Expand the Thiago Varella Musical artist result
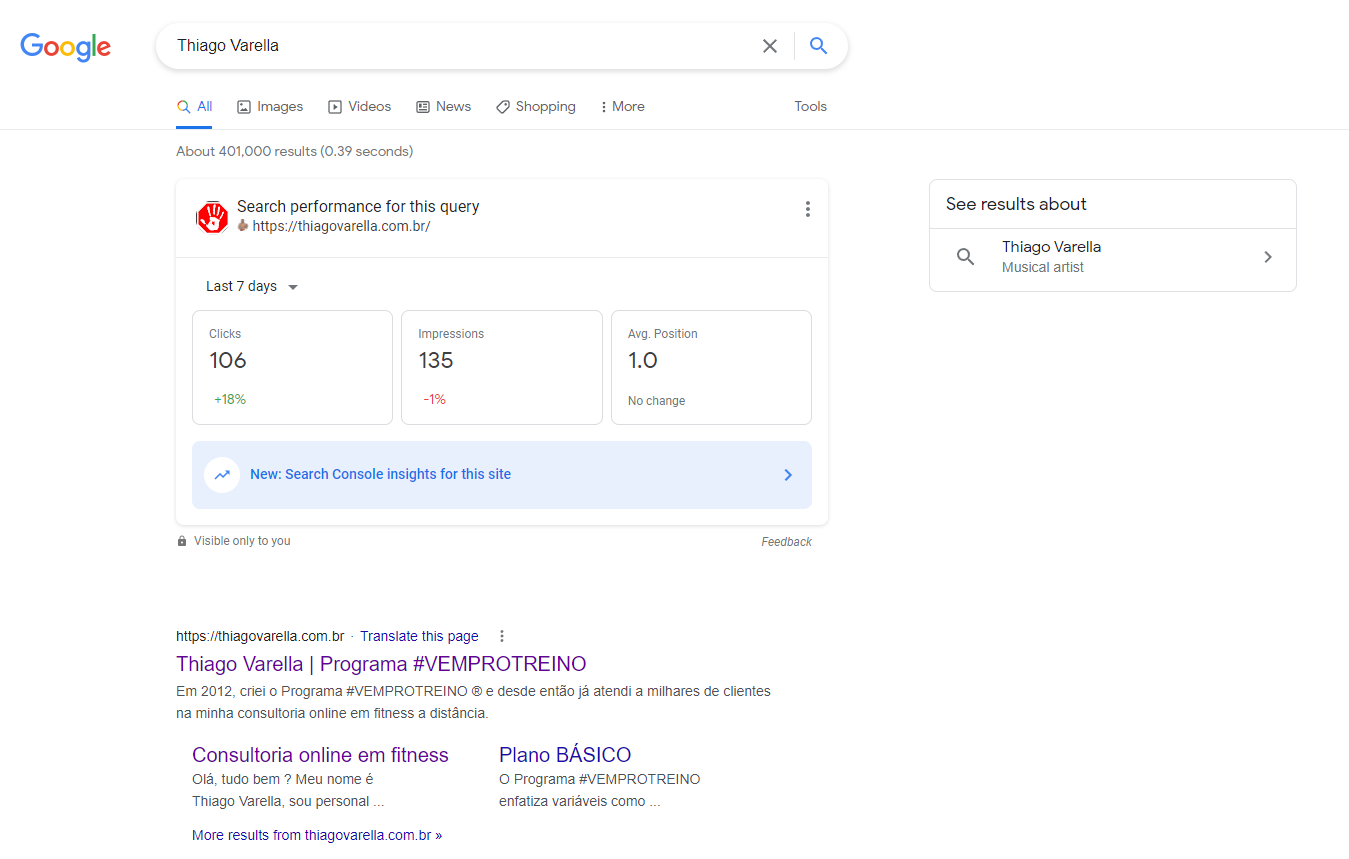Screen dimensions: 1349x859 1267,257
